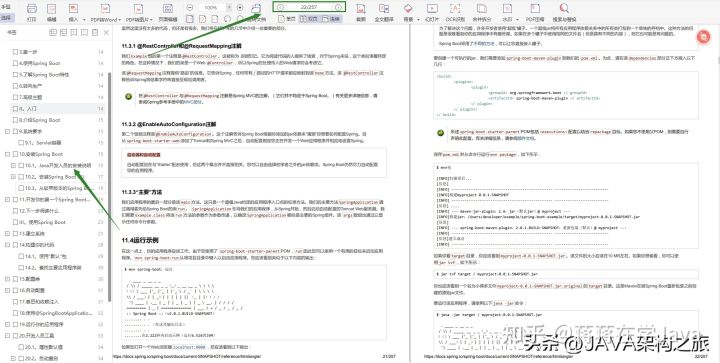Click the cloud document icon
The image size is (720, 363).
(x=256, y=9)
